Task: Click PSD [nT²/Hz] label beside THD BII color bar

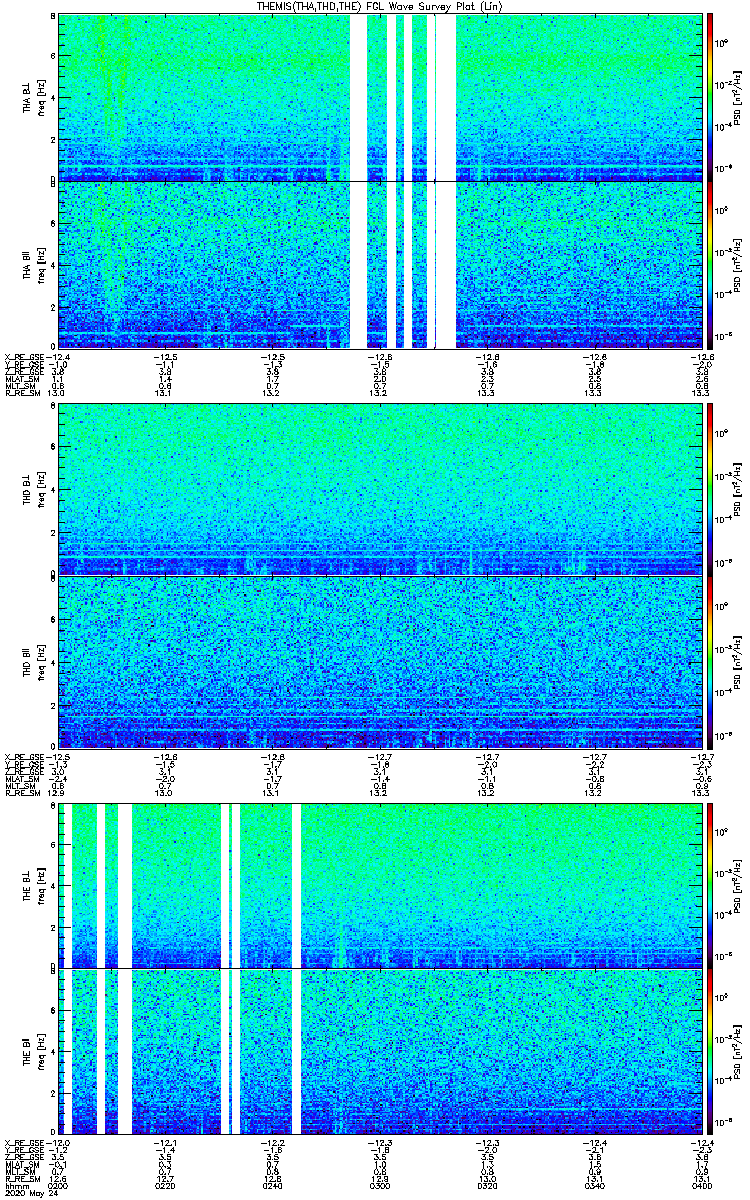Action: click(737, 661)
